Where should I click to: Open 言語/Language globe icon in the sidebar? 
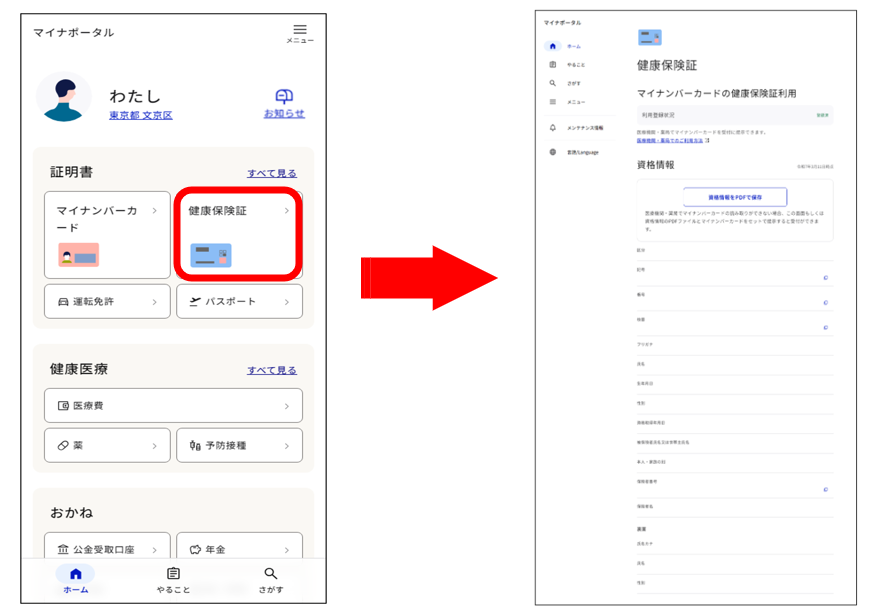(552, 152)
